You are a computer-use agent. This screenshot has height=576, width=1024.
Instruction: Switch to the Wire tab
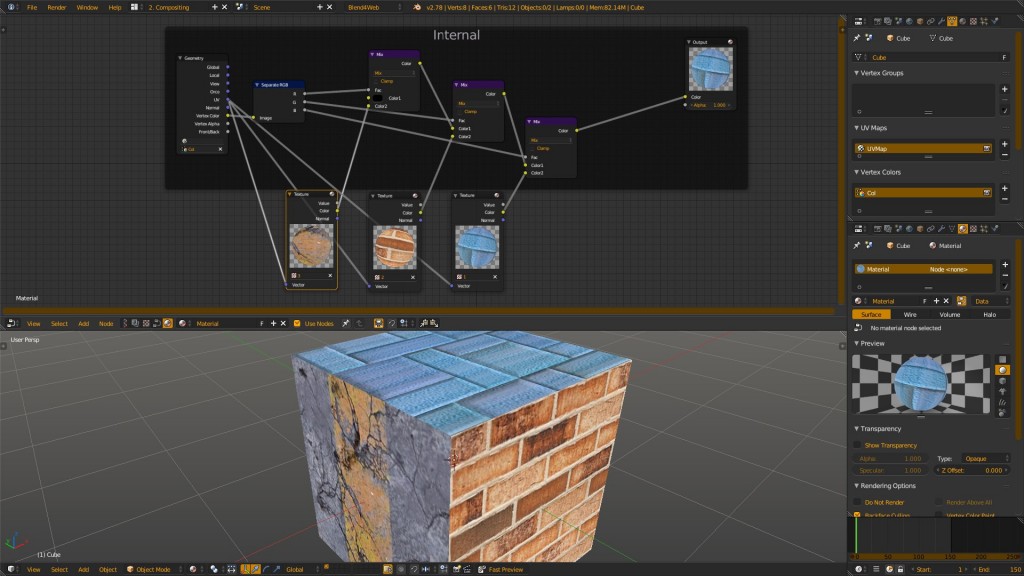pyautogui.click(x=911, y=314)
